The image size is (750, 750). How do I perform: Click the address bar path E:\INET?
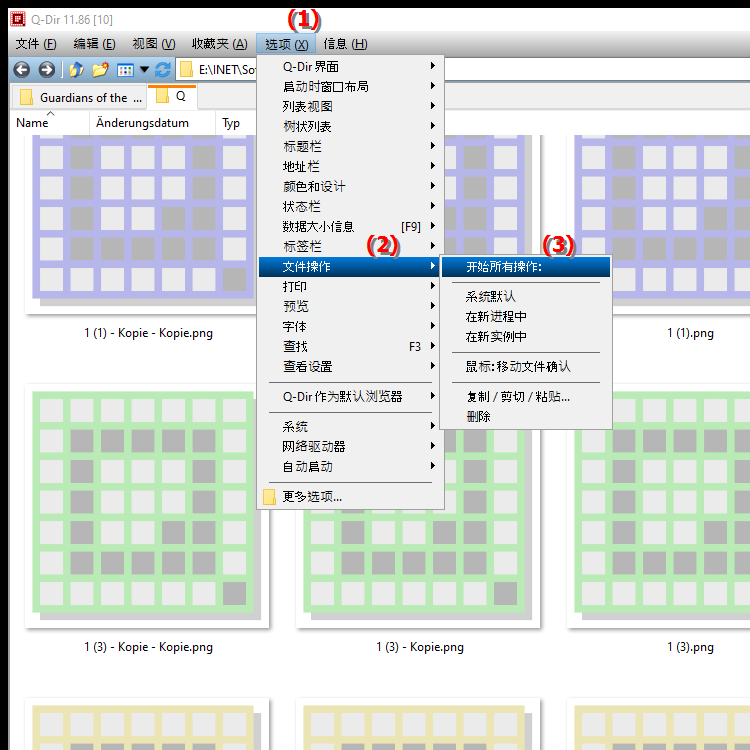tap(227, 70)
